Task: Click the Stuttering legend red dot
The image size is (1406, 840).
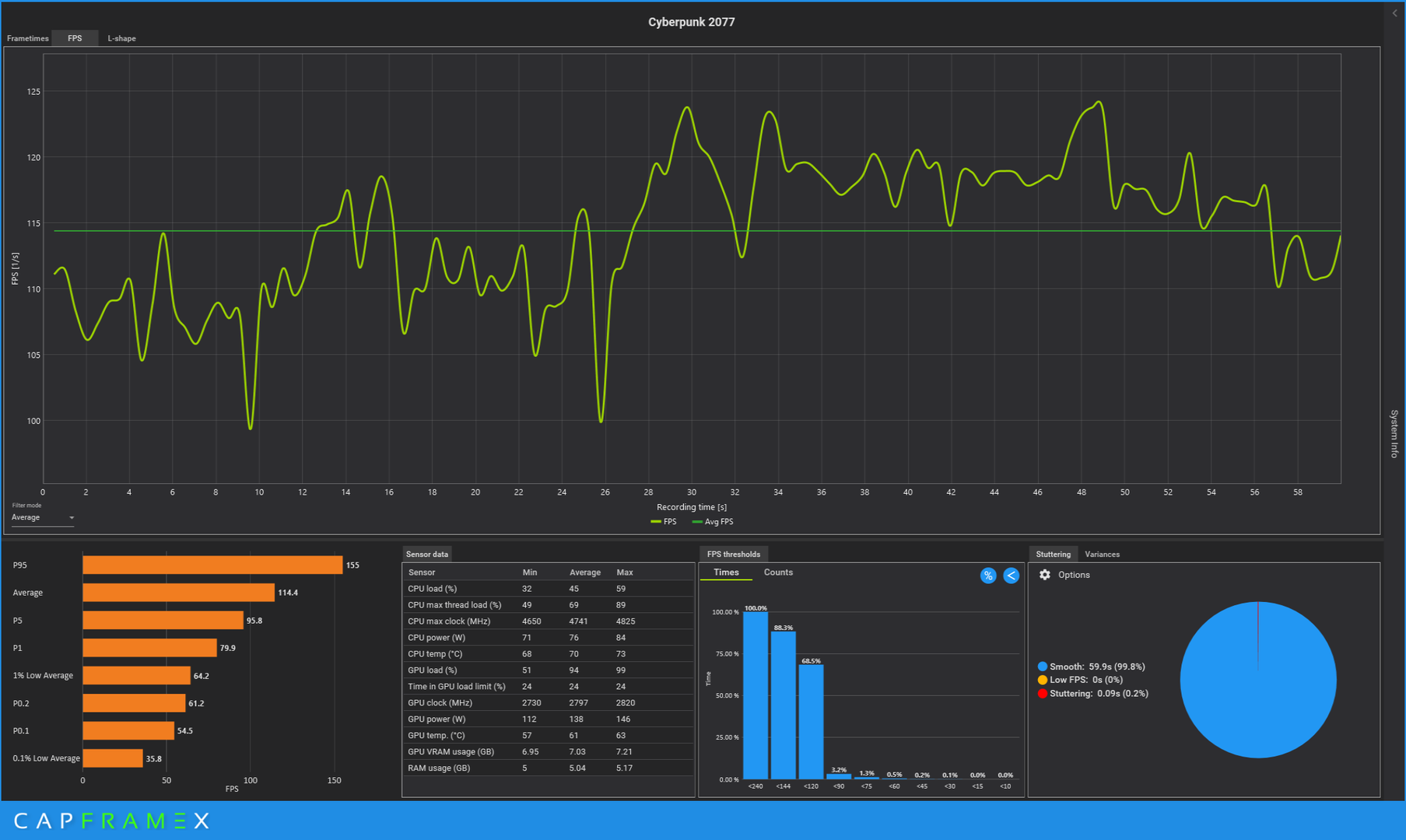Action: (1042, 693)
